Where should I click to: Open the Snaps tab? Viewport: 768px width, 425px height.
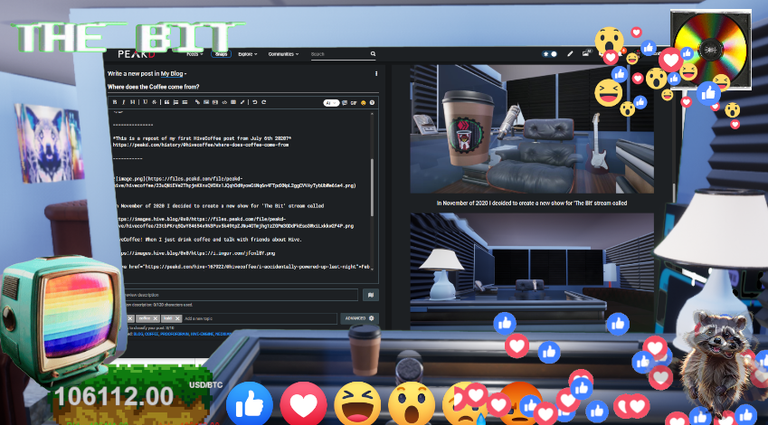221,54
